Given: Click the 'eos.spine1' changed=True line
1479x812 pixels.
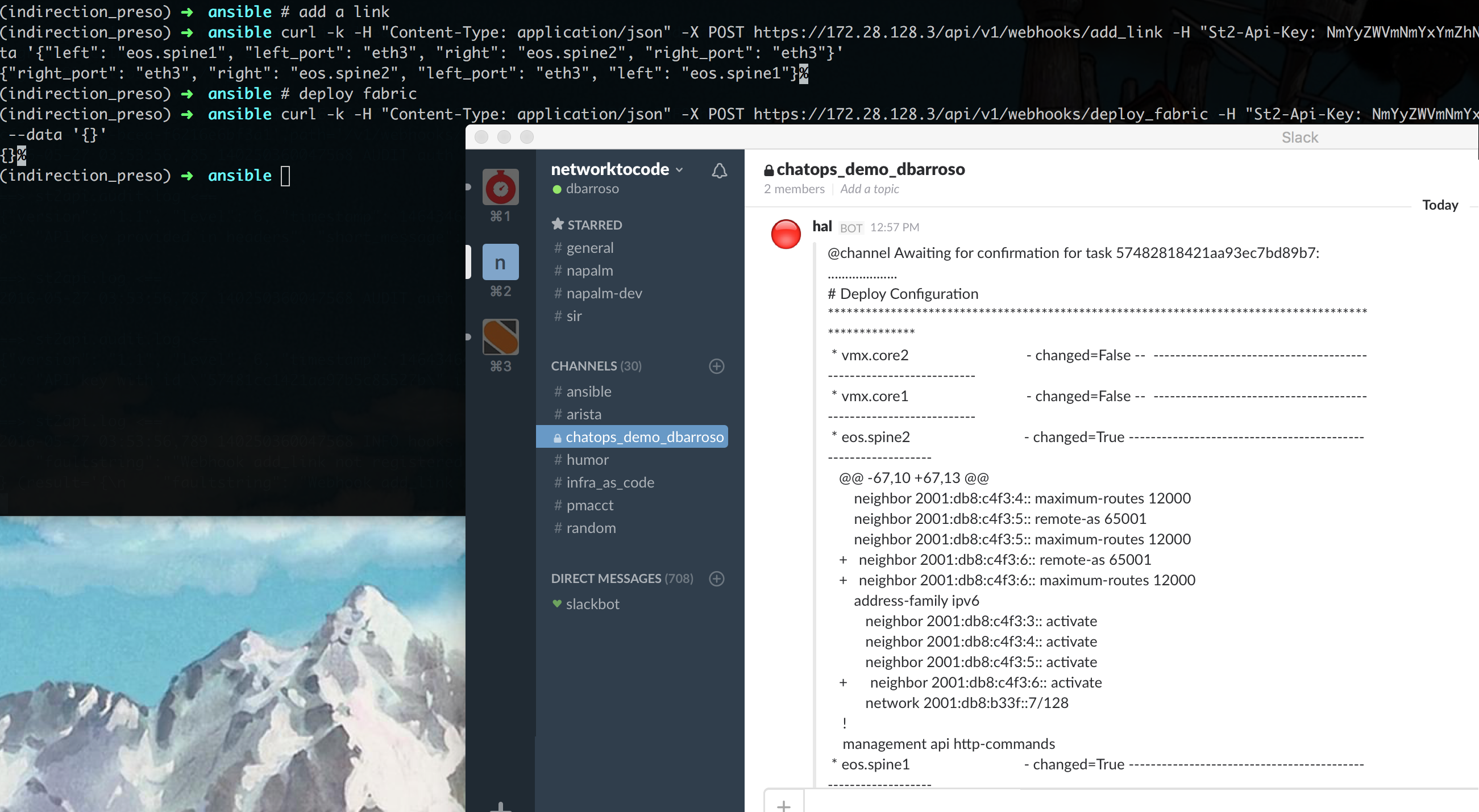Looking at the screenshot, I should click(x=1097, y=764).
